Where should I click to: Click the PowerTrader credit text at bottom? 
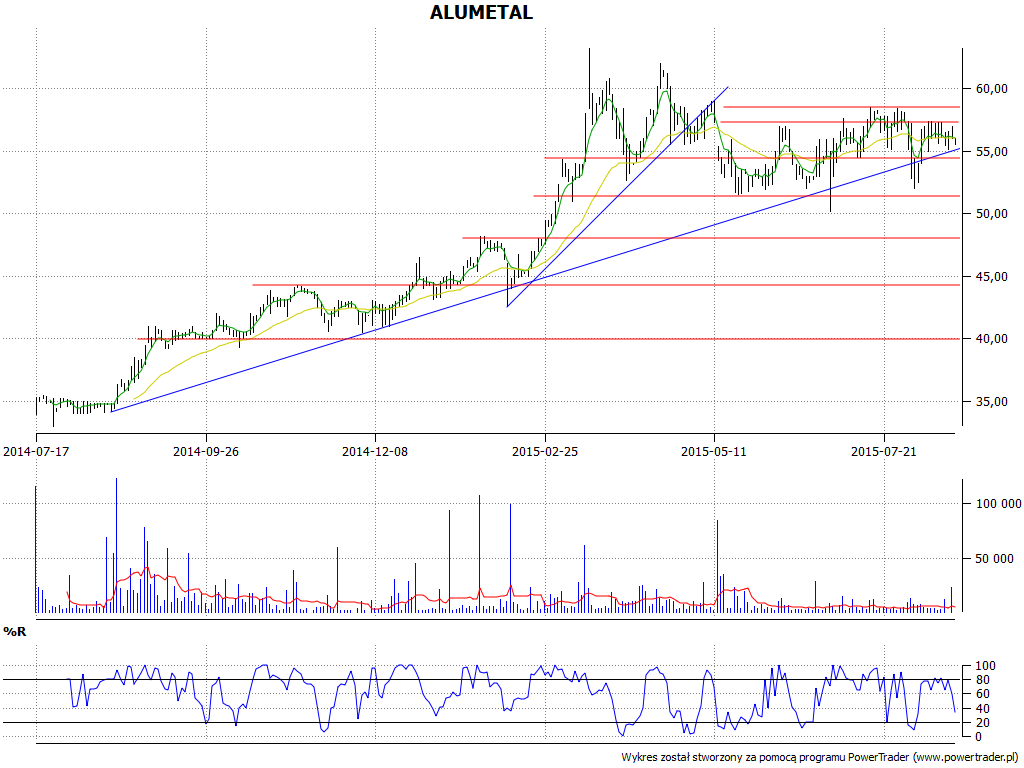(x=820, y=757)
